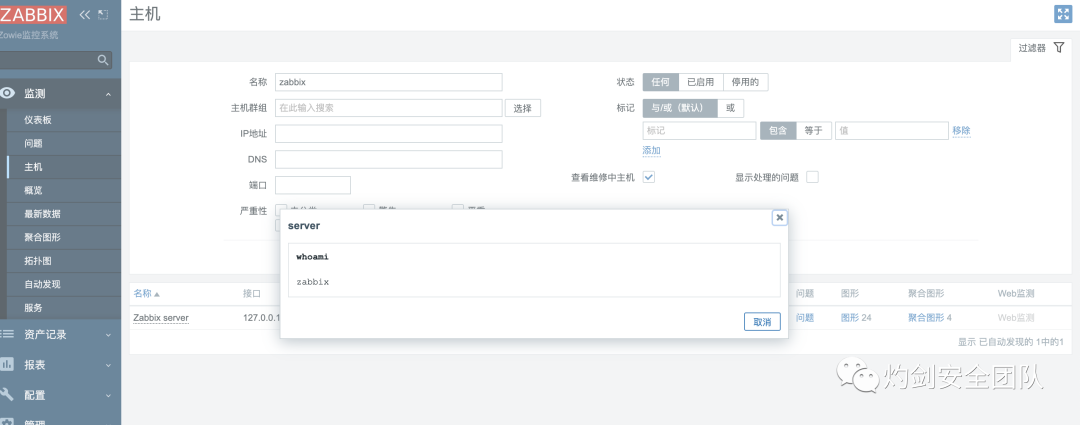
Task: Click the sidebar search box
Action: (55, 60)
